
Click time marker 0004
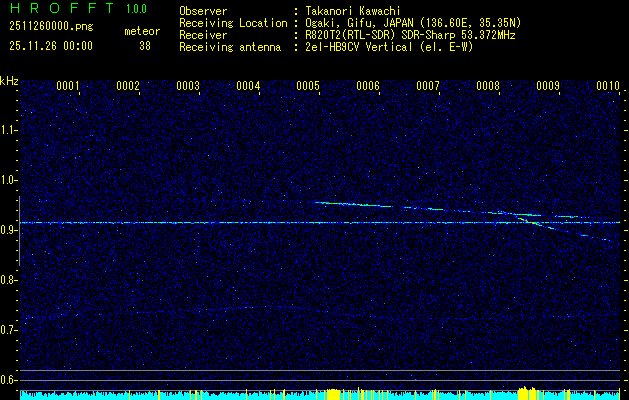(x=248, y=85)
